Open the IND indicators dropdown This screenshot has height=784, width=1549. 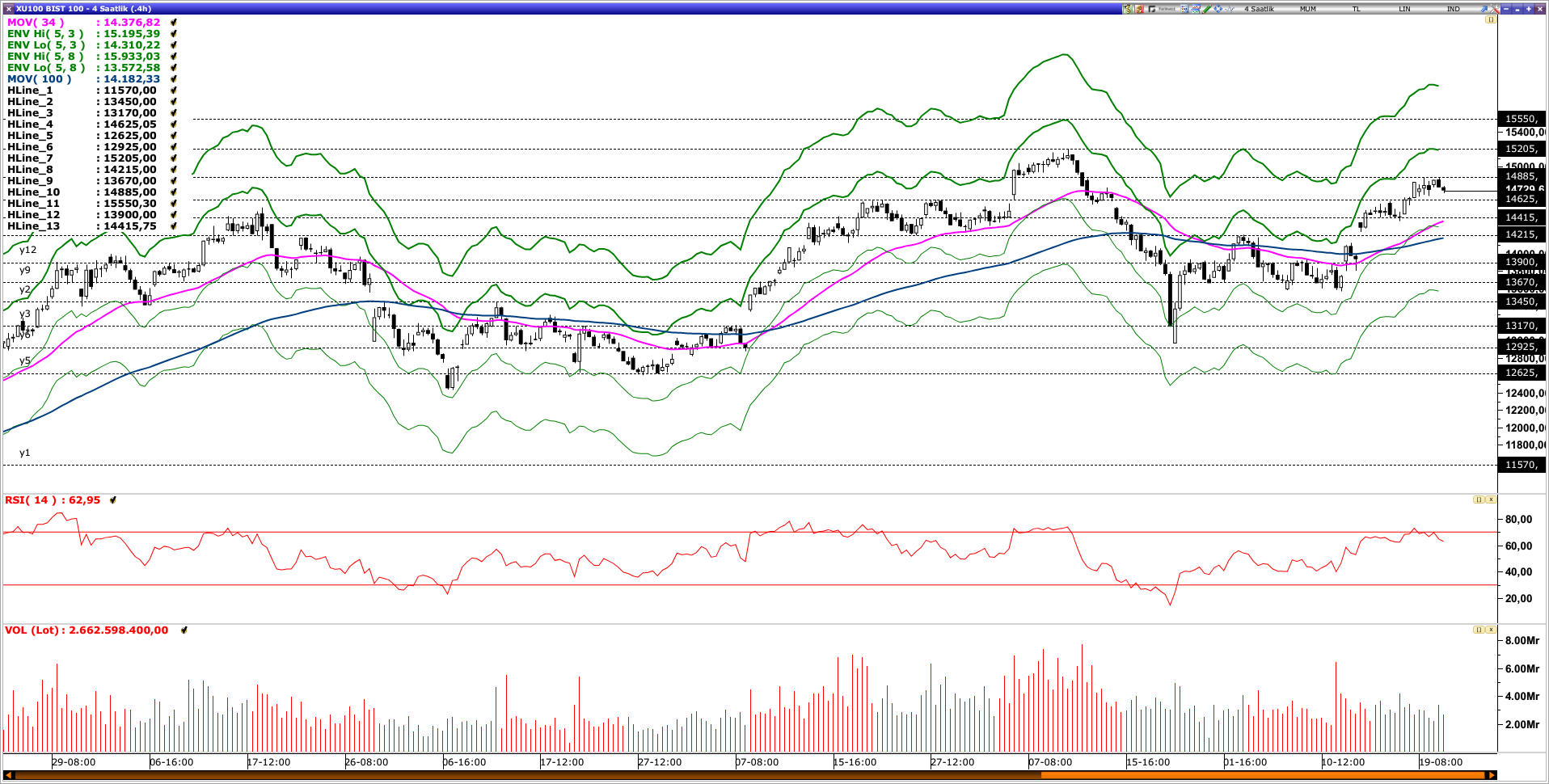[x=1454, y=9]
